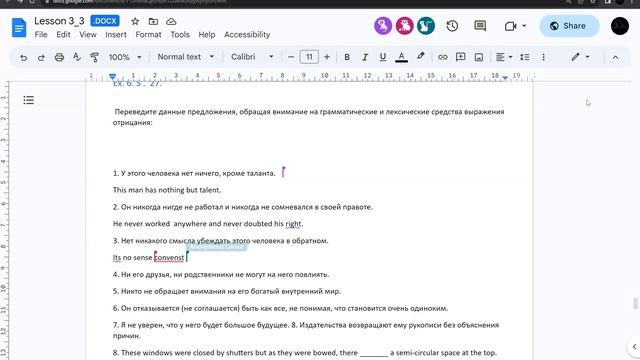Click the right indent ruler marker
Image resolution: width=640 pixels, height=360 pixels.
[505, 77]
